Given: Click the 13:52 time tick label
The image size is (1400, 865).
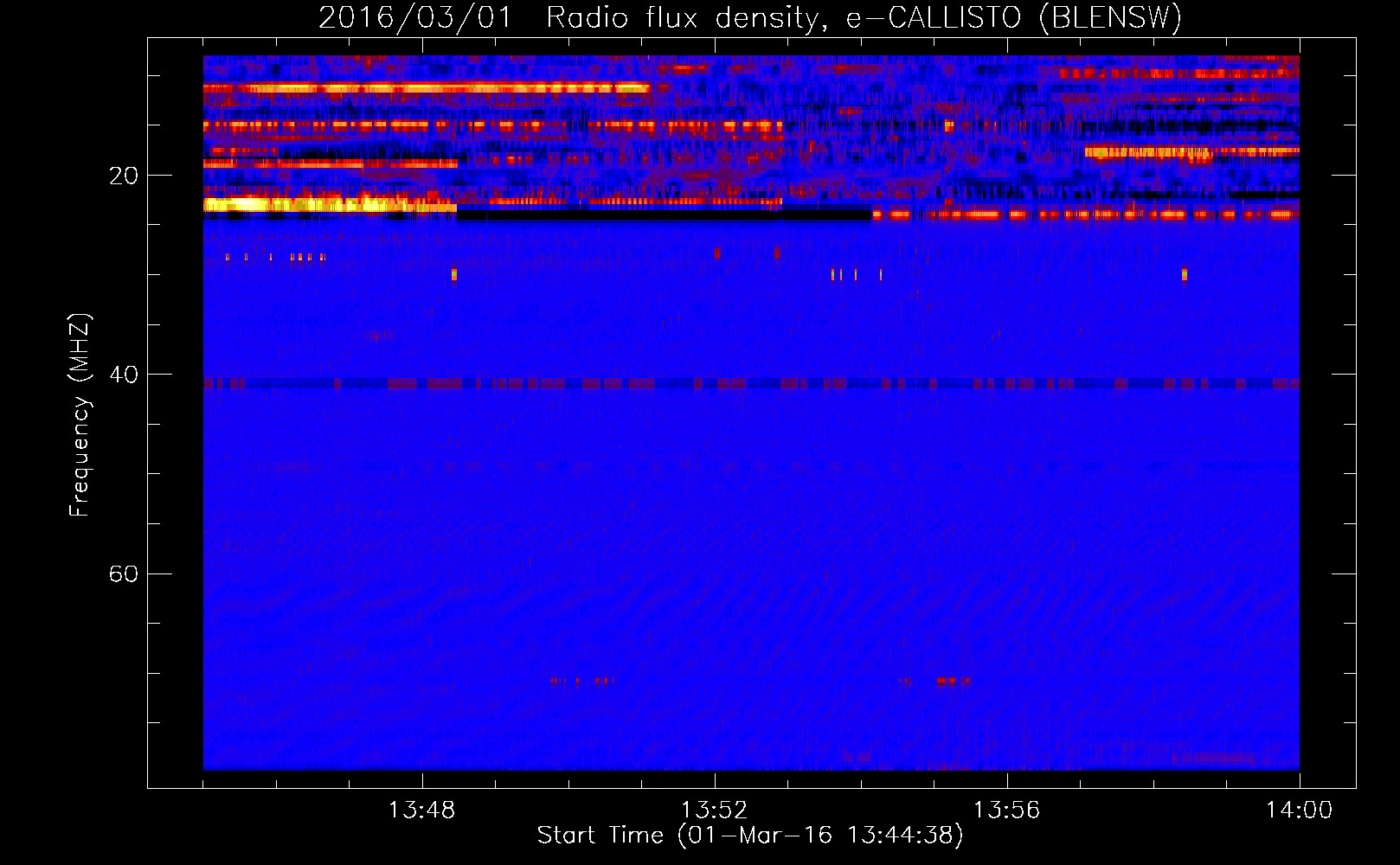Looking at the screenshot, I should tap(715, 811).
